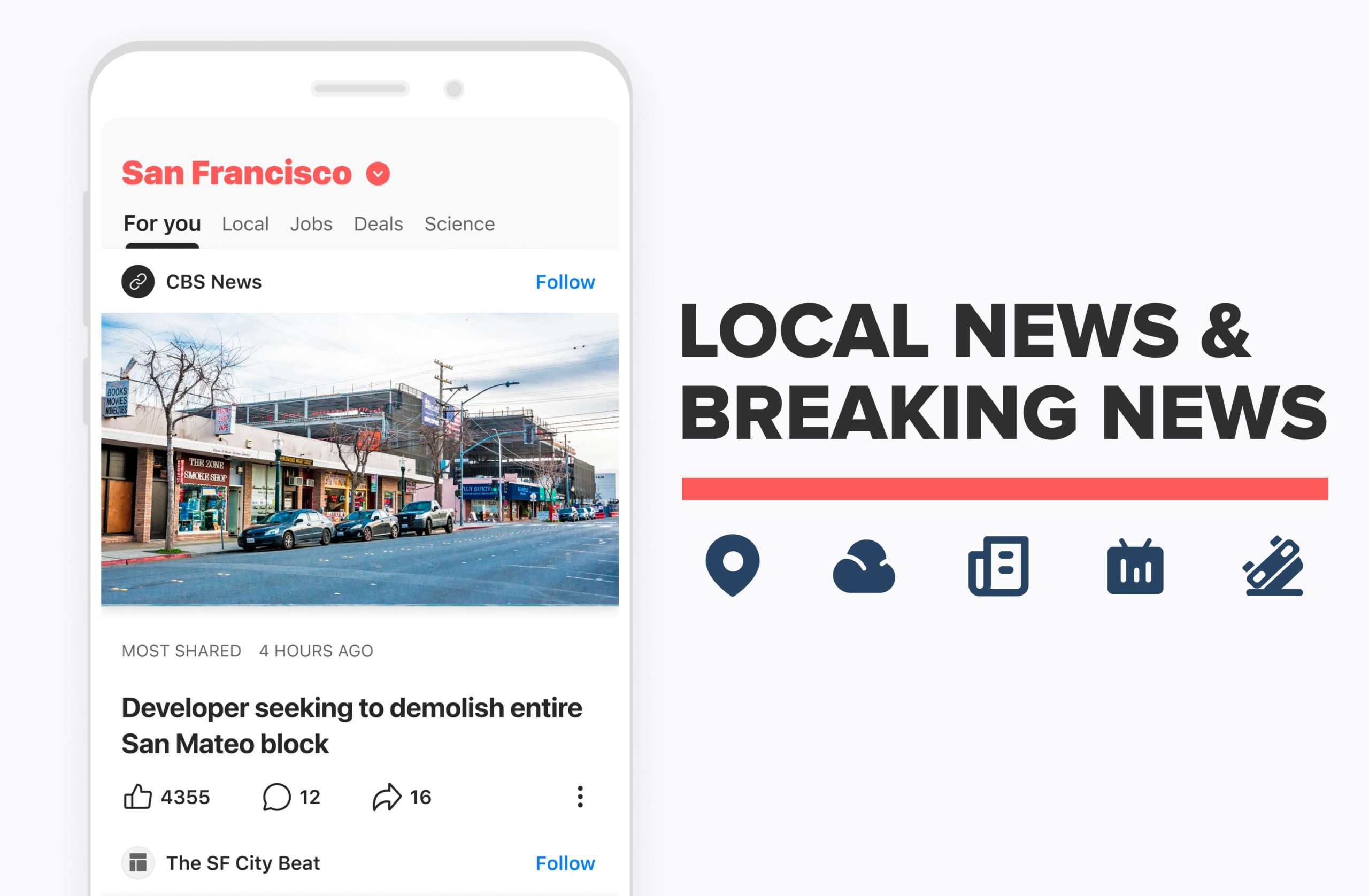The image size is (1369, 896).
Task: Click the CBS News link avatar icon
Action: 138,282
